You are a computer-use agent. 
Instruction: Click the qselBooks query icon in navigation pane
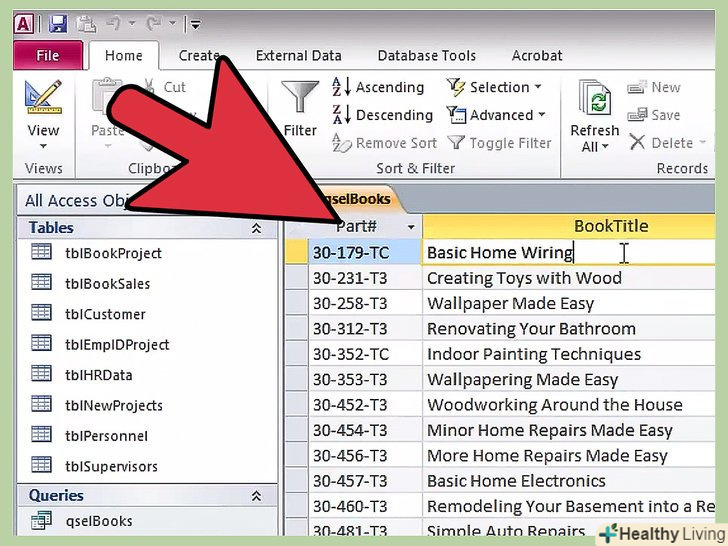click(x=41, y=520)
